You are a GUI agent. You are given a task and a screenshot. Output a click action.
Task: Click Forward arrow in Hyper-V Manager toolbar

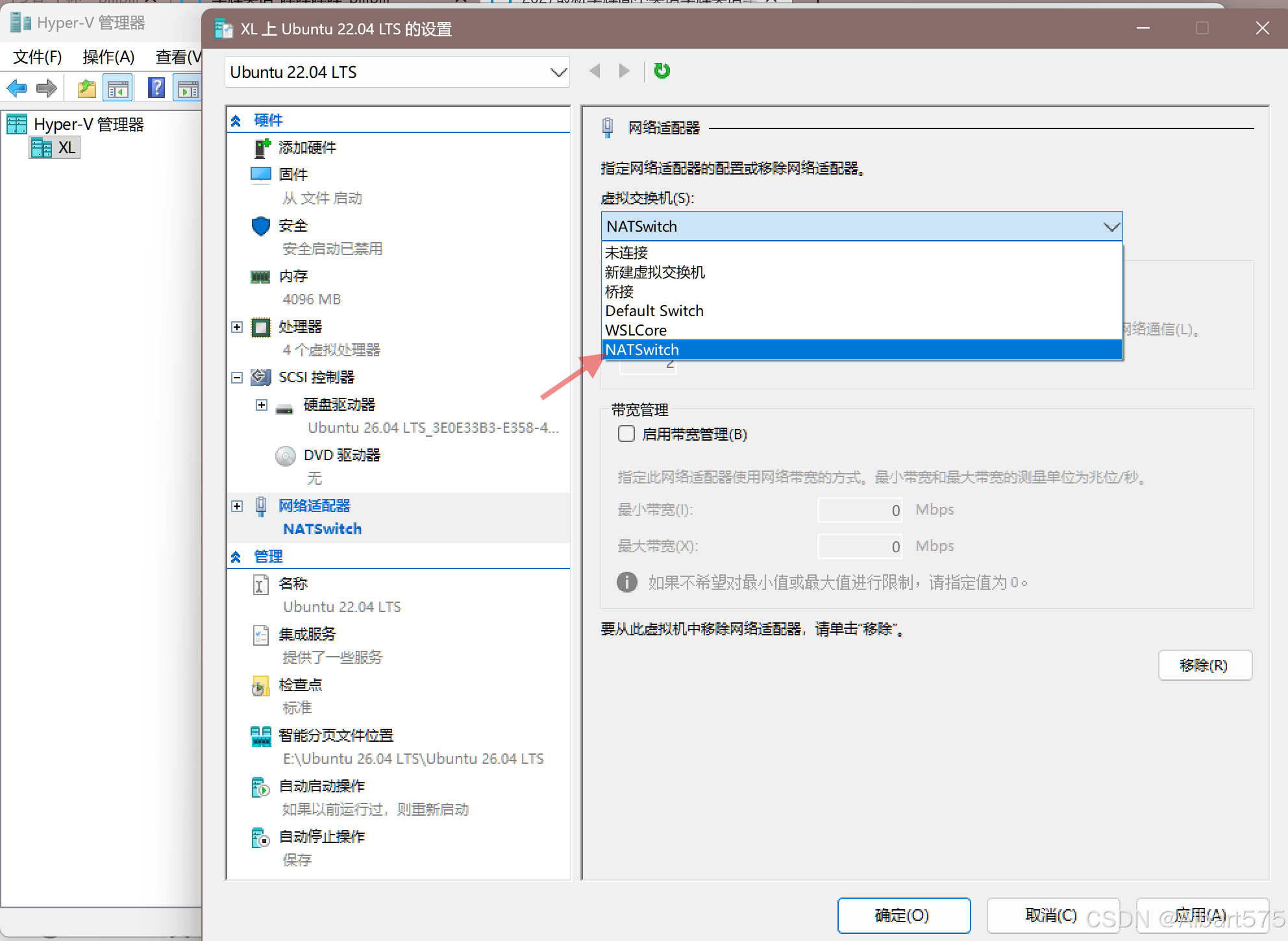[x=47, y=88]
